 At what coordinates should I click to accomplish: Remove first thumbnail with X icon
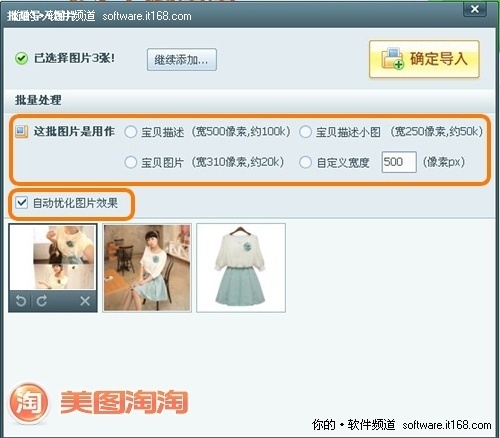pyautogui.click(x=85, y=301)
